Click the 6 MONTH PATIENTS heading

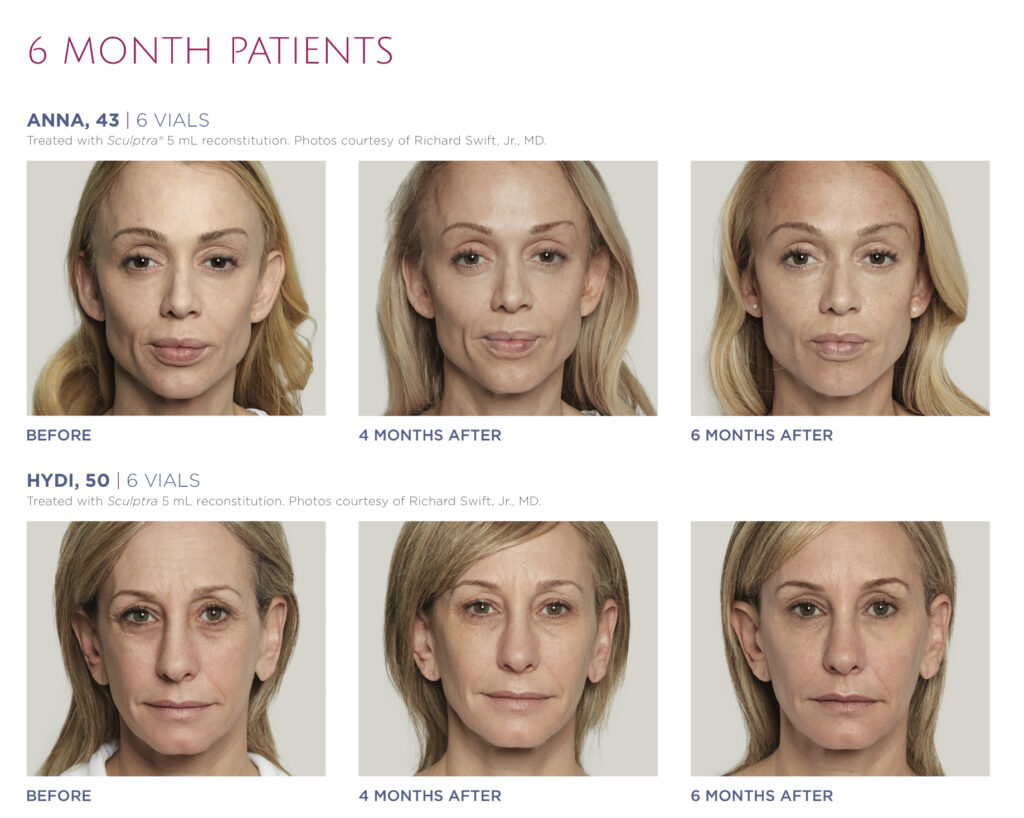210,50
